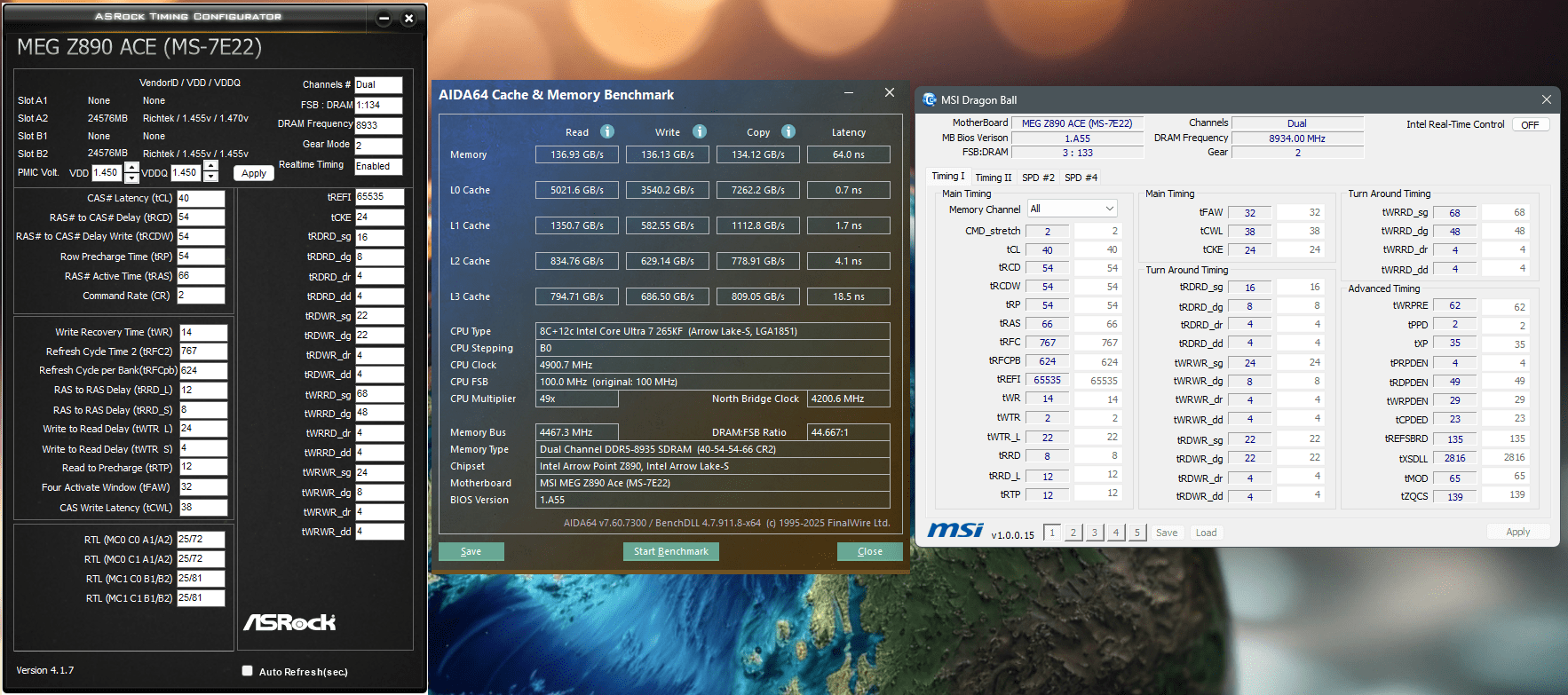1568x695 pixels.
Task: Open the SPD #2 tab
Action: (1038, 178)
